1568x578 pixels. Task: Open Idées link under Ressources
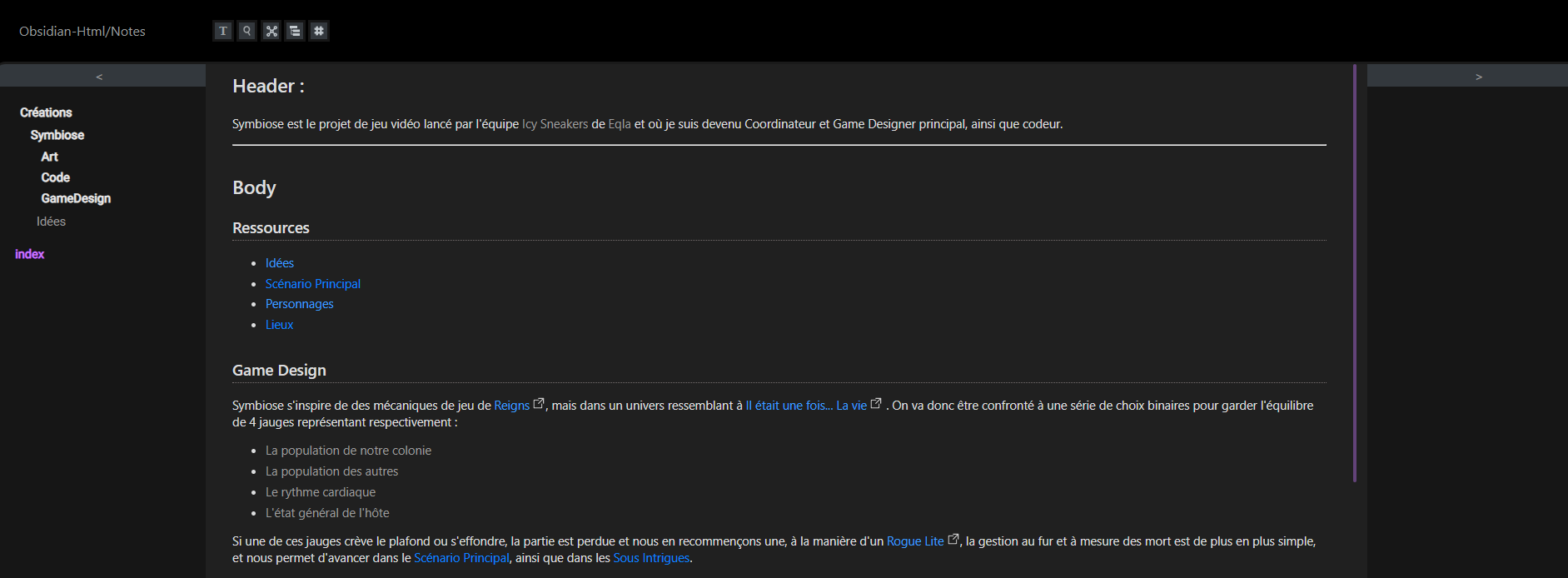(x=280, y=263)
